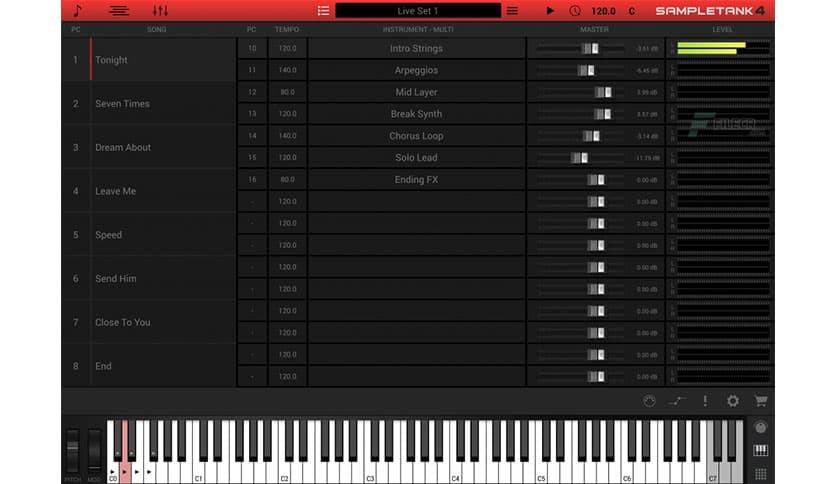Change the key setting C
836x484 pixels.
tap(632, 11)
